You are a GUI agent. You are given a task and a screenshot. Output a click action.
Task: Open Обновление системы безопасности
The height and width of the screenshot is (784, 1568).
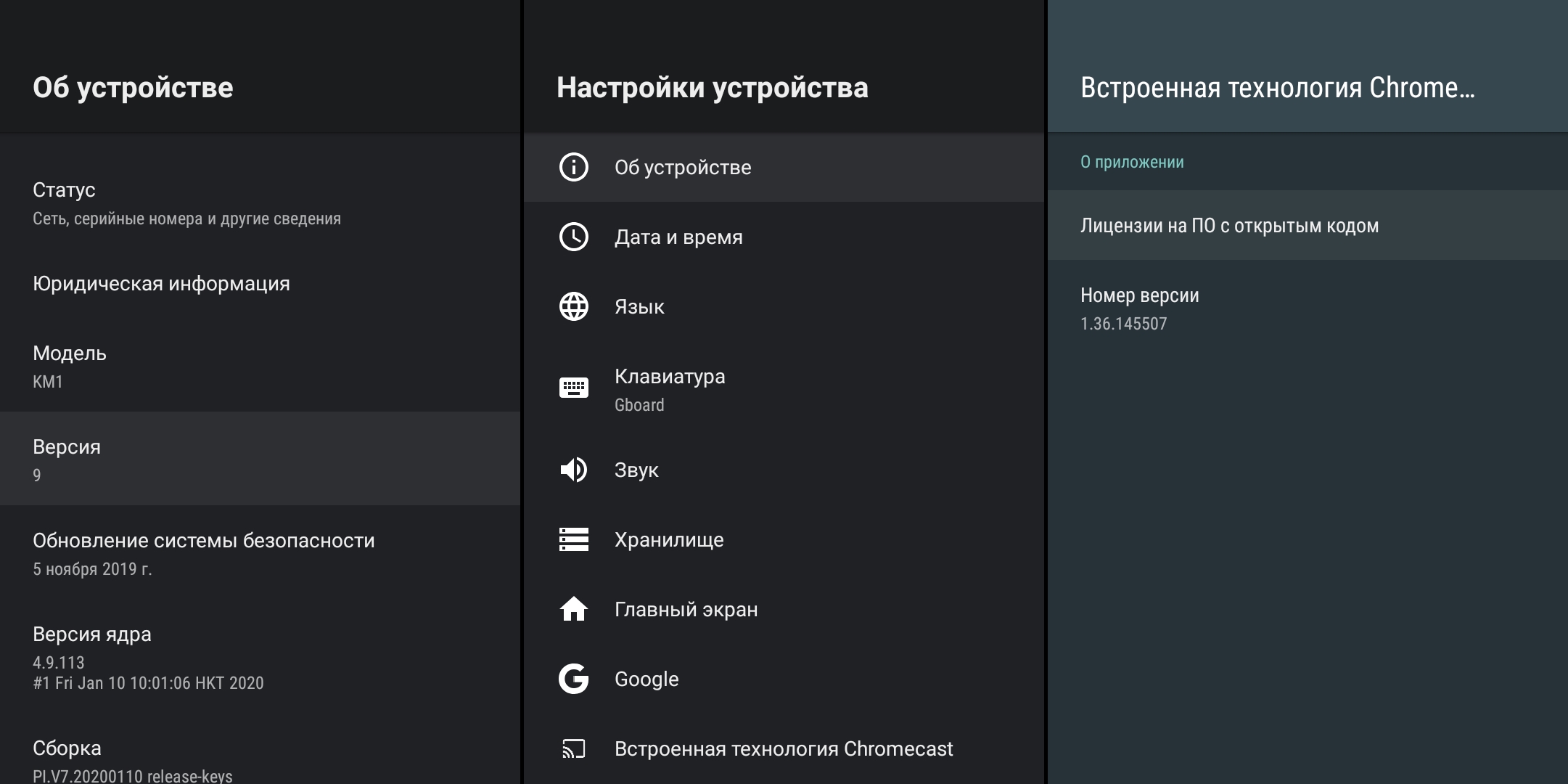point(203,553)
